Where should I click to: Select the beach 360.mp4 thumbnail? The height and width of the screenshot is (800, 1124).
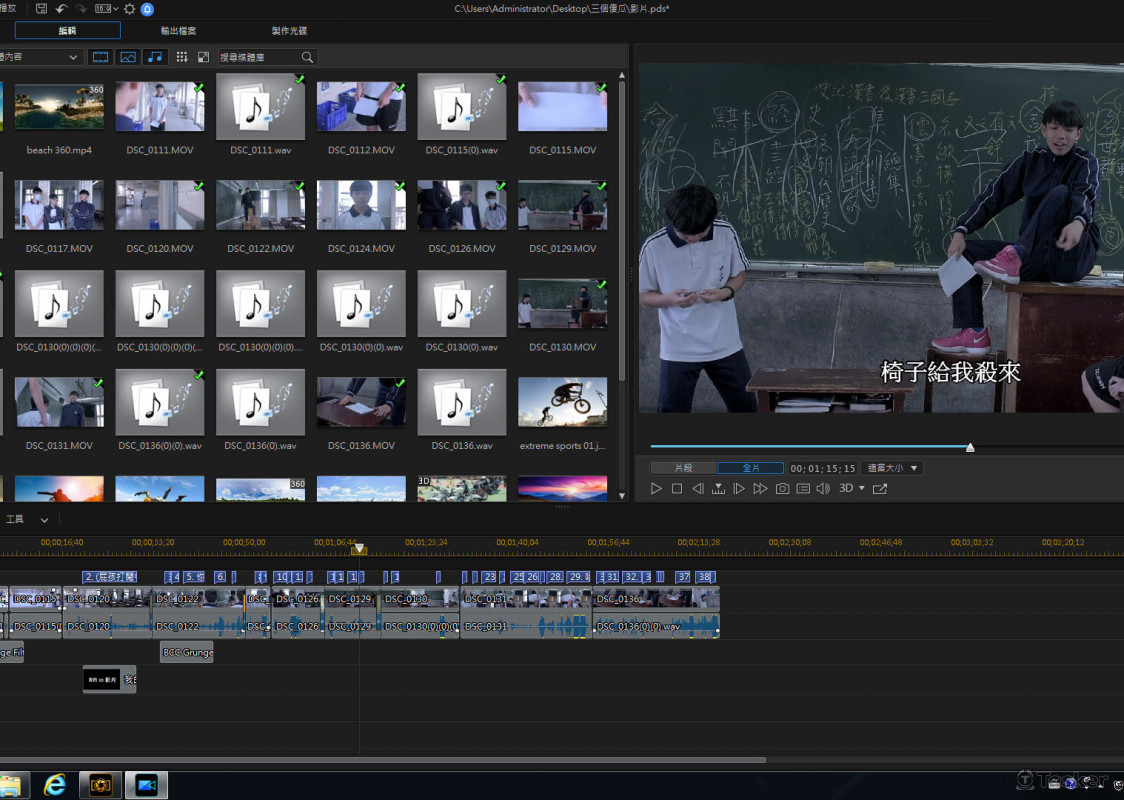click(x=60, y=108)
